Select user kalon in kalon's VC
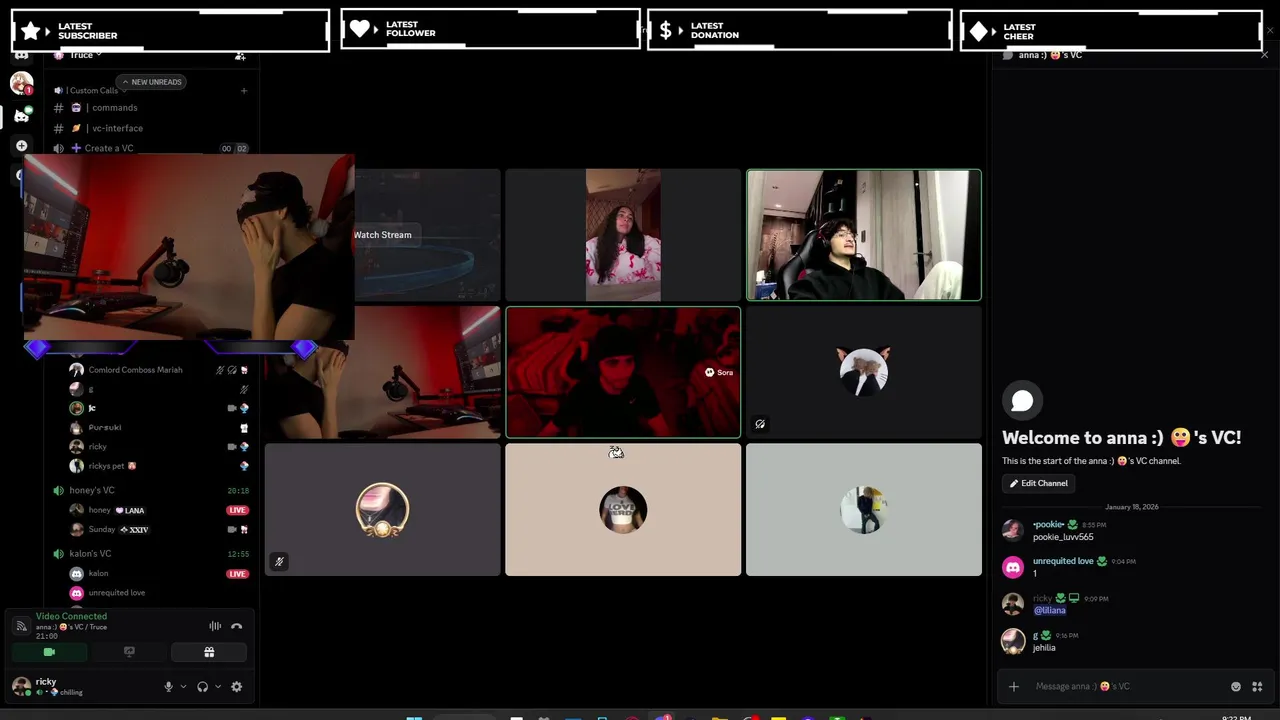 (98, 574)
